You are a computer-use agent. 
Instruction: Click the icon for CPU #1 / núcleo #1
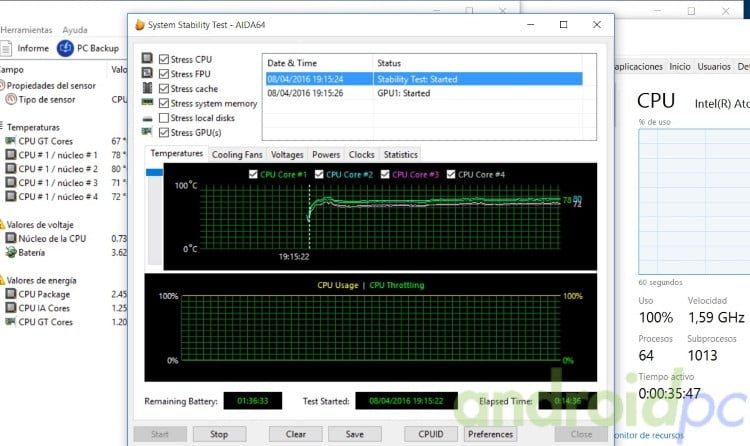10,155
